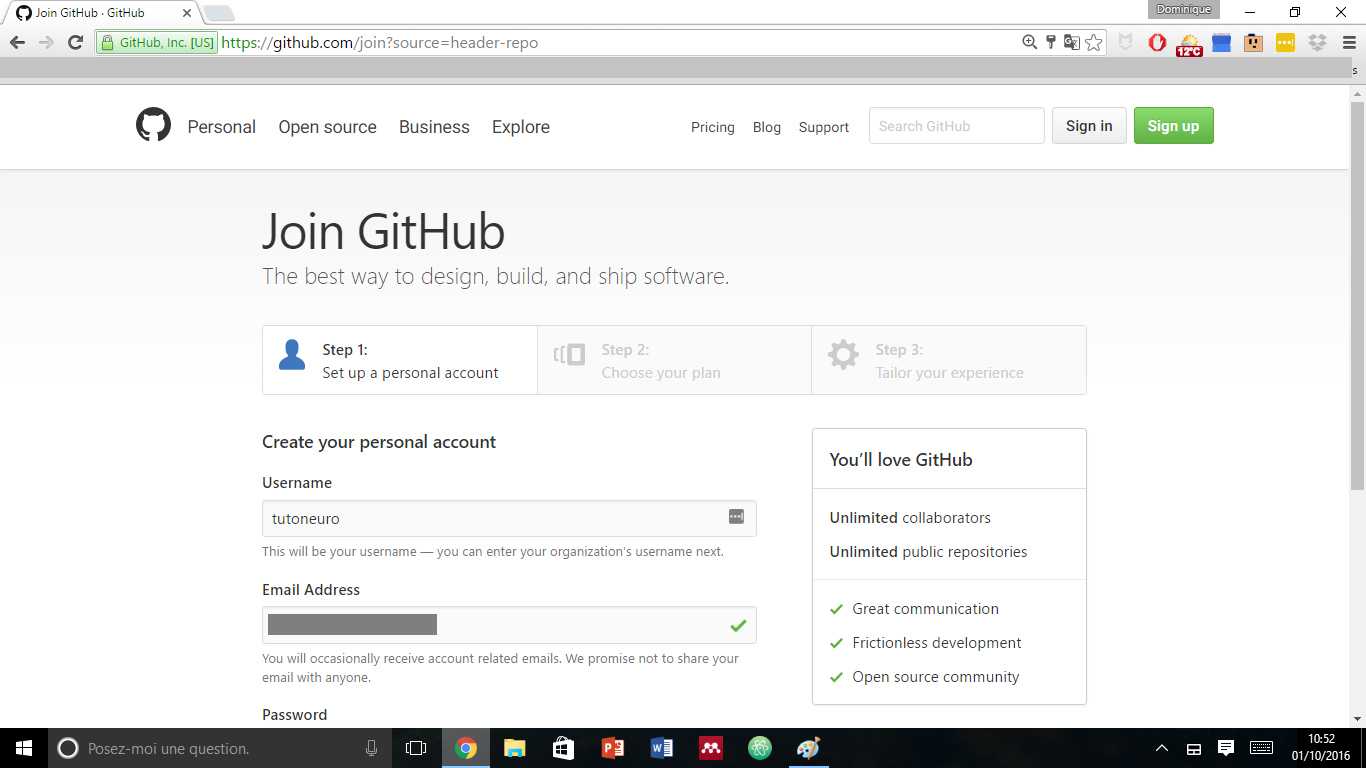Viewport: 1366px width, 768px height.
Task: Click the red AdBlock stop-hand extension icon
Action: coord(1157,43)
